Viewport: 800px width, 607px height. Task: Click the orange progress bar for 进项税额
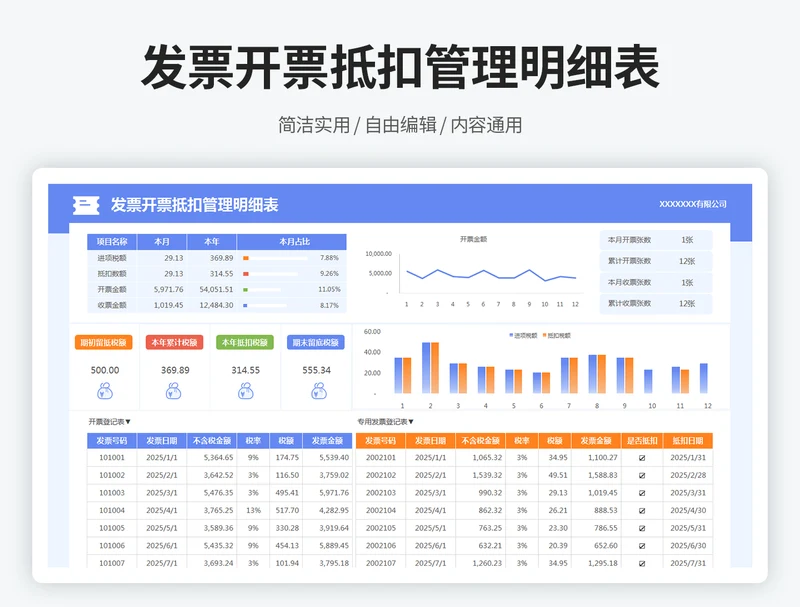[x=246, y=258]
